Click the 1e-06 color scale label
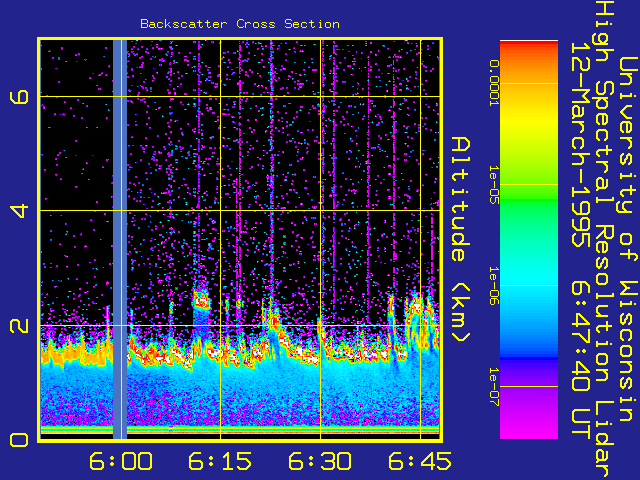The image size is (640, 480). point(494,286)
